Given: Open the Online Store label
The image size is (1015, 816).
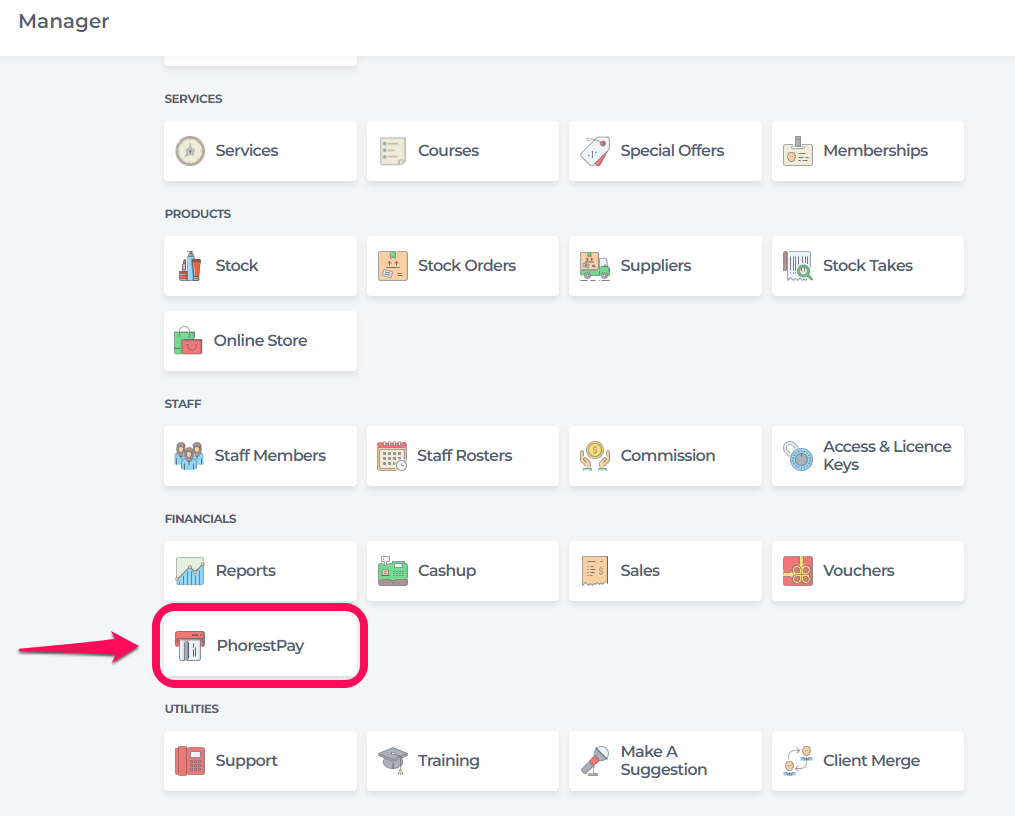Looking at the screenshot, I should [260, 341].
